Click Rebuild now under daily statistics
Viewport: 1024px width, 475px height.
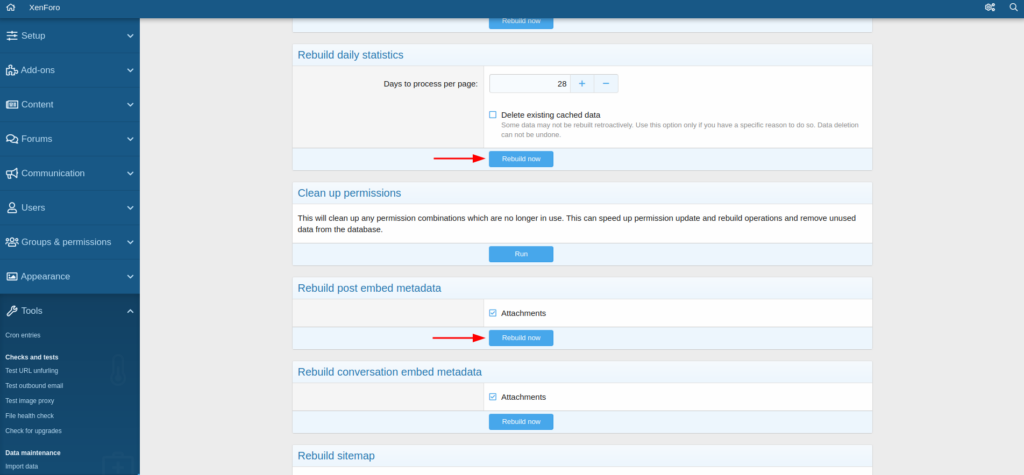point(521,159)
